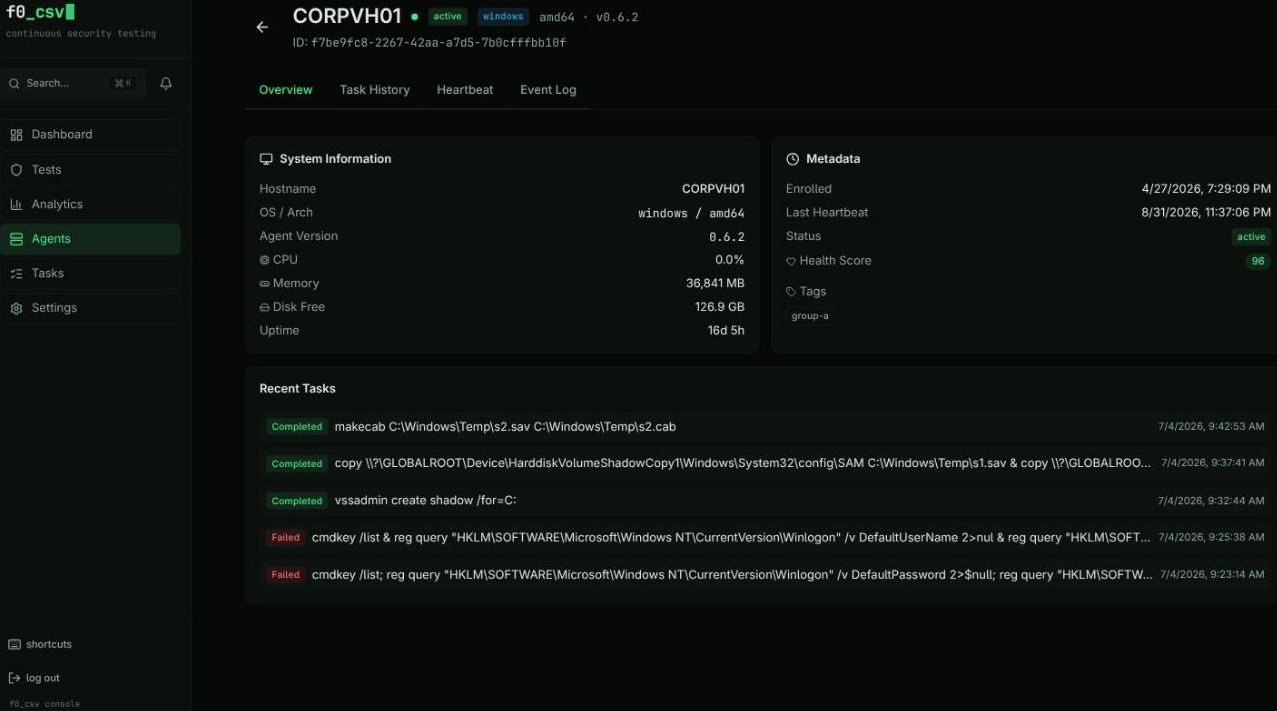Click the shortcuts keyboard icon

14,644
